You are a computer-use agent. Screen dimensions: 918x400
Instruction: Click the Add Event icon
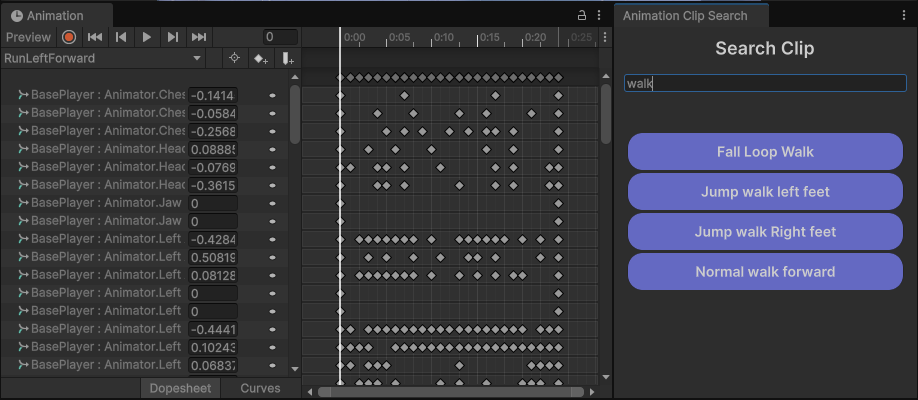[x=287, y=59]
